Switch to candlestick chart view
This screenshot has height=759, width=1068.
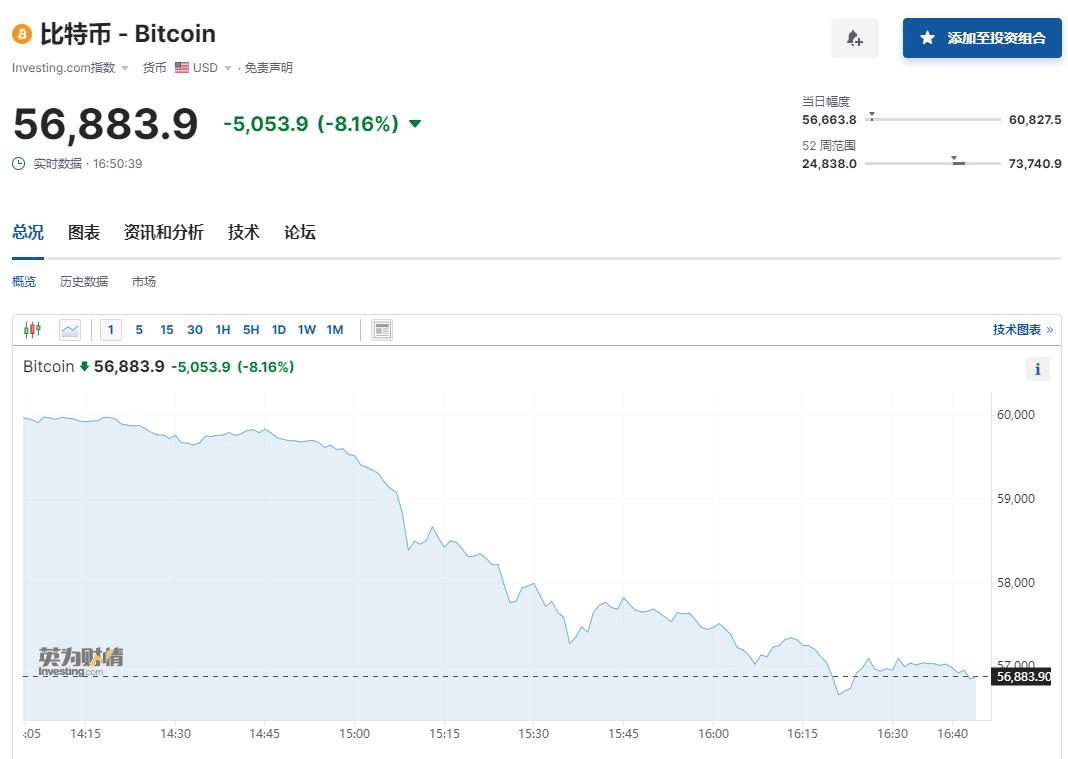33,329
